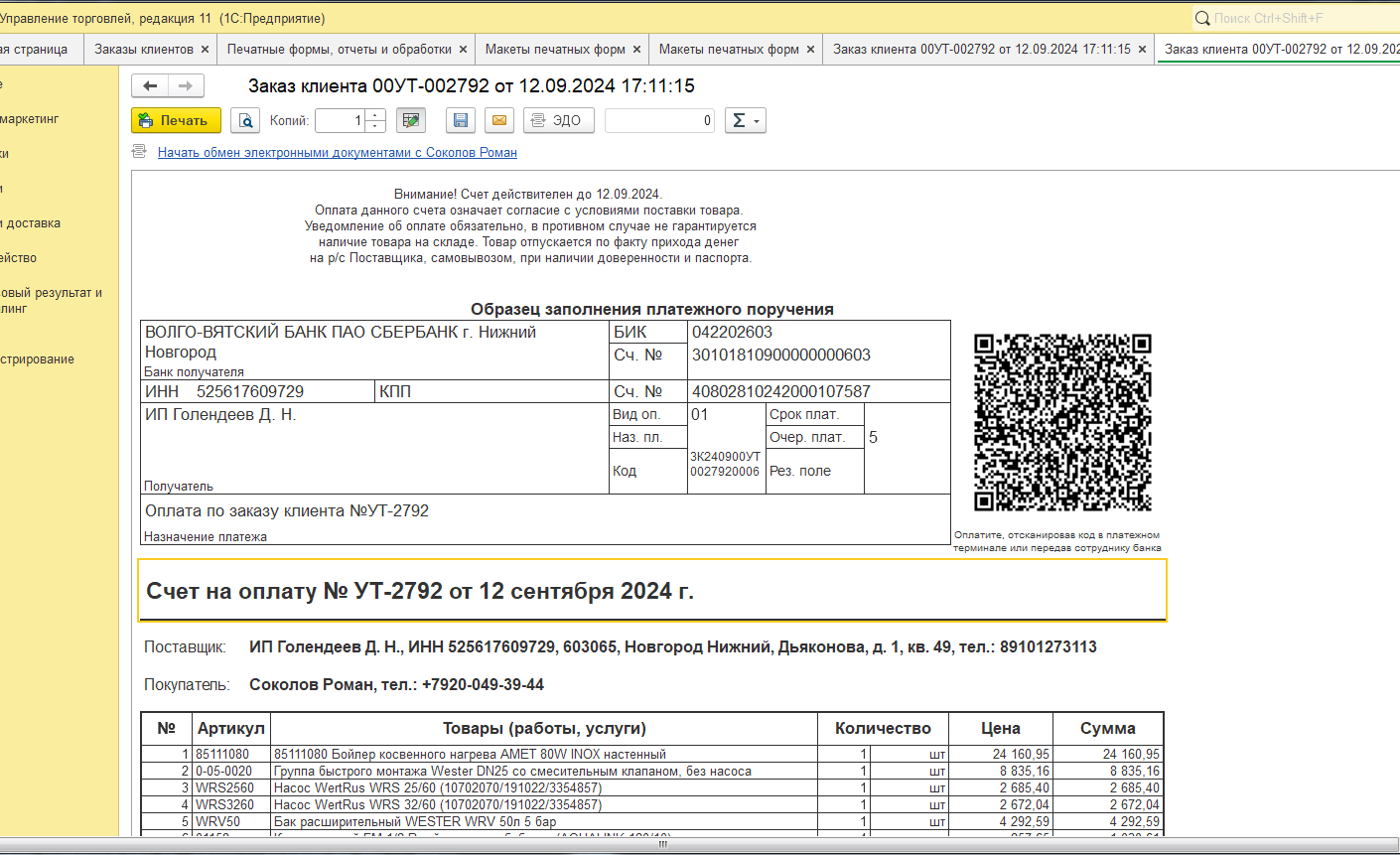1400x855 pixels.
Task: Close the Заказы клиентов tab
Action: point(205,49)
